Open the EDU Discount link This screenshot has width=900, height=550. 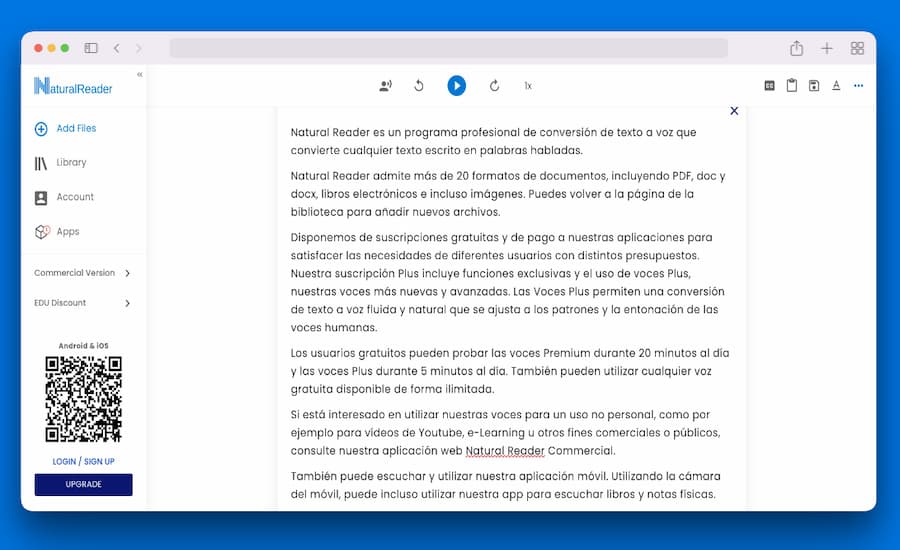point(60,303)
